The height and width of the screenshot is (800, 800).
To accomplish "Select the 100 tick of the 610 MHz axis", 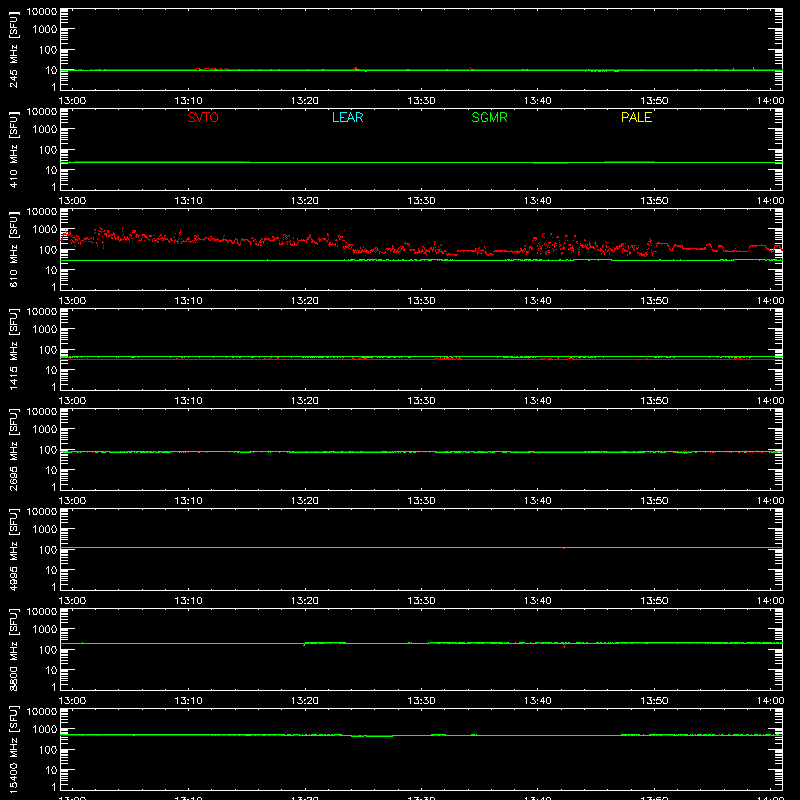I will [x=48, y=250].
